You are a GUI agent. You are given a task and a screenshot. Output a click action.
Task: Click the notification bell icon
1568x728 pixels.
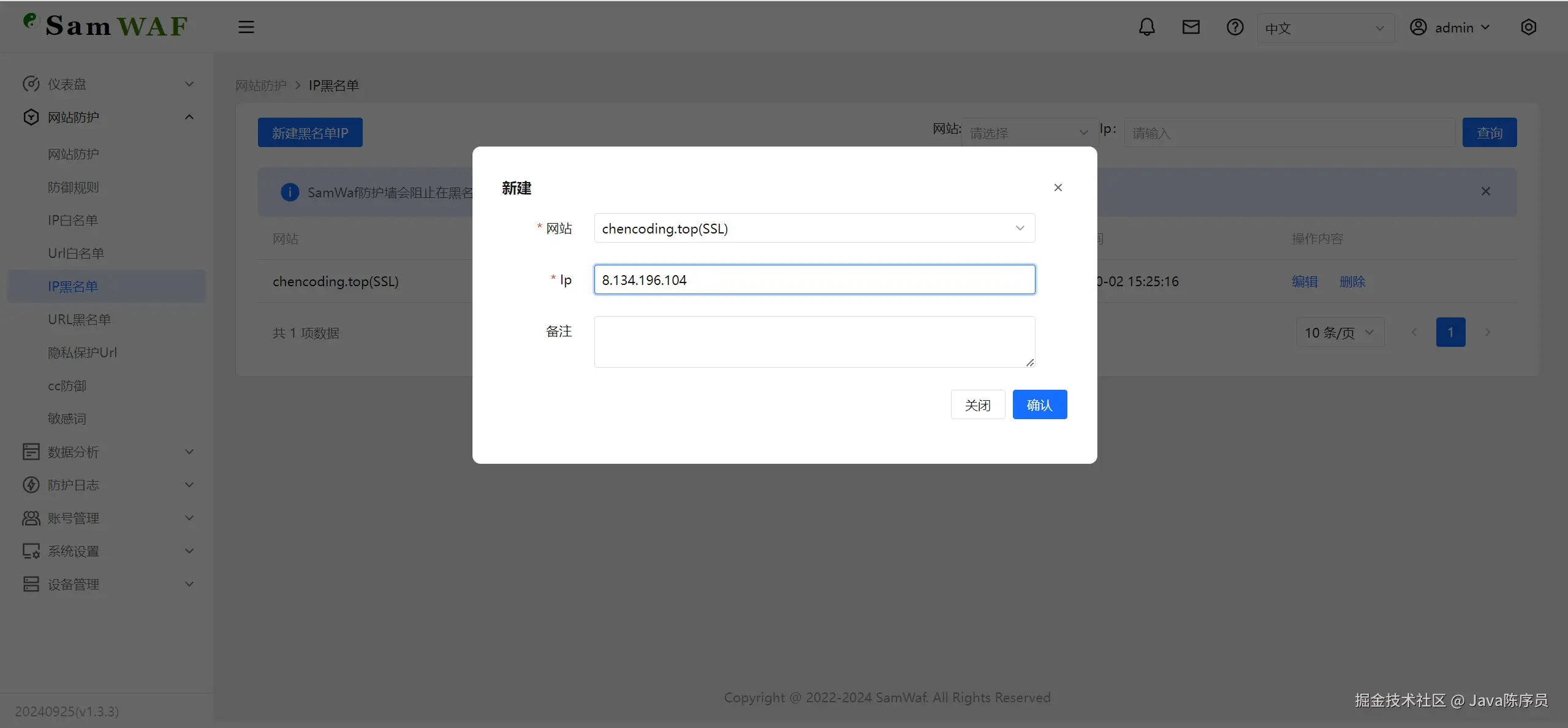coord(1146,27)
